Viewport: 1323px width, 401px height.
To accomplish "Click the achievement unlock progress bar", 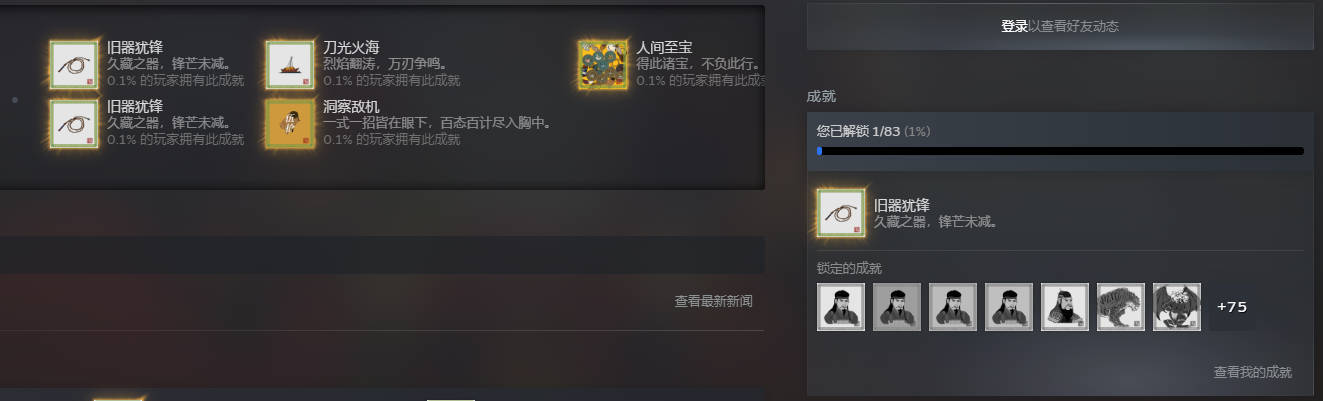I will pyautogui.click(x=1060, y=151).
